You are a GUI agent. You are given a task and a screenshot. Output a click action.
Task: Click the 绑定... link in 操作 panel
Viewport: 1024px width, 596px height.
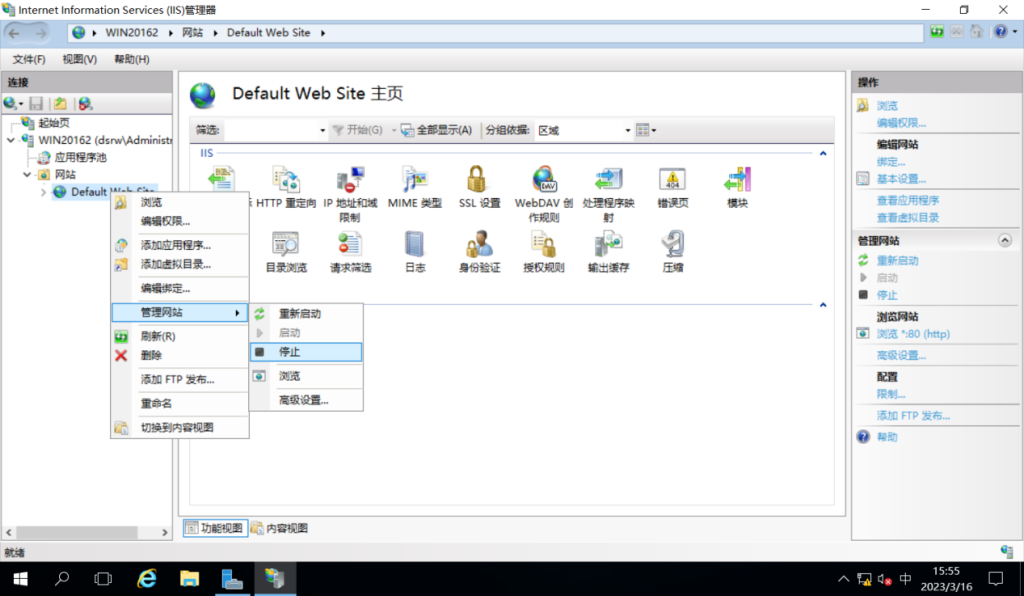[x=891, y=162]
